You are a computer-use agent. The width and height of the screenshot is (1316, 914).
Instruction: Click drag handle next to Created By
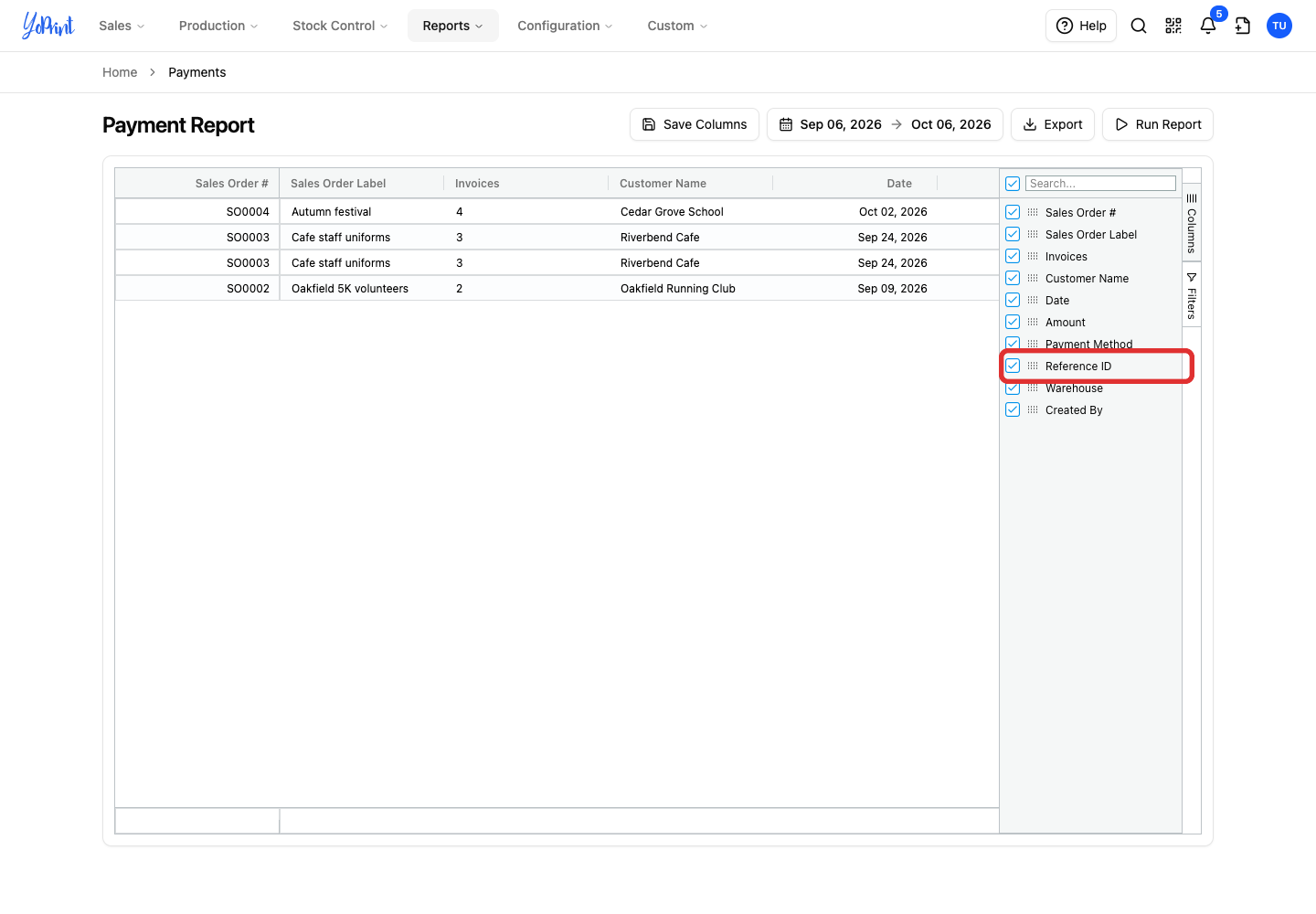[1033, 409]
